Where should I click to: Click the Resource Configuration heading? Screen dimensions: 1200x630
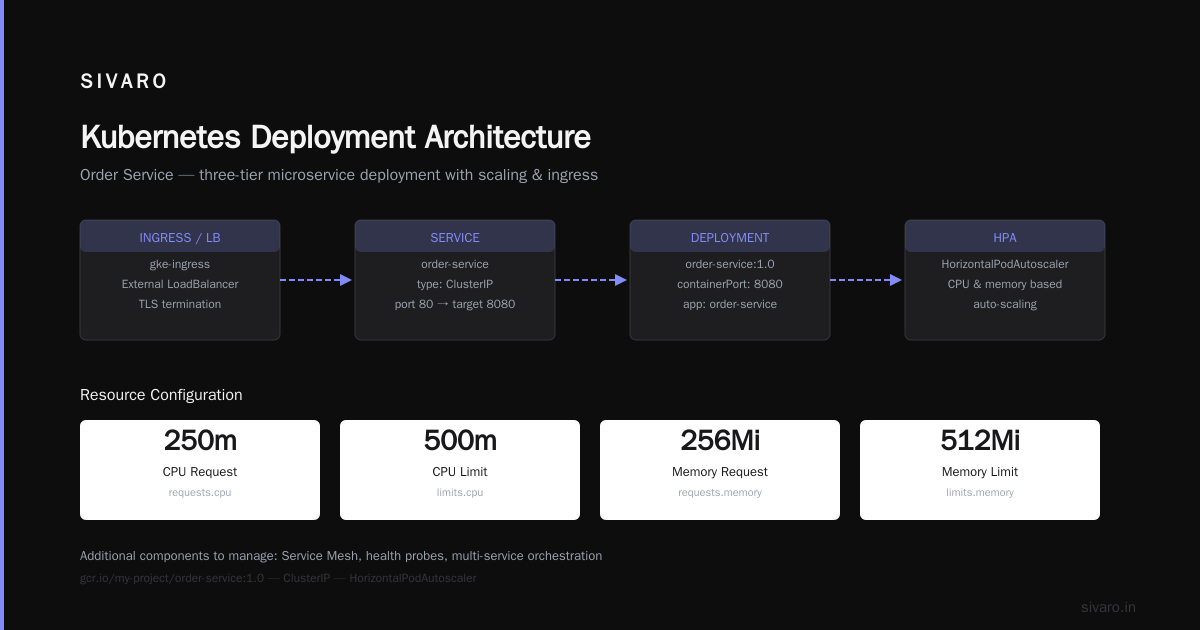pos(161,395)
